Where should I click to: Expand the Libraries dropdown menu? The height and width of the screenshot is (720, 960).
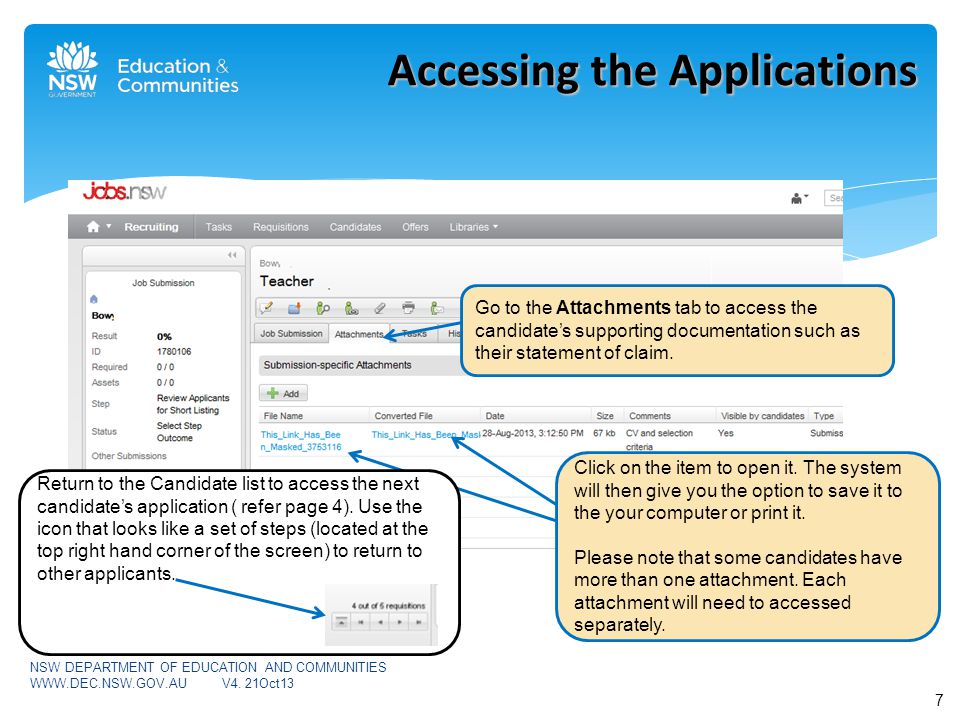[473, 227]
